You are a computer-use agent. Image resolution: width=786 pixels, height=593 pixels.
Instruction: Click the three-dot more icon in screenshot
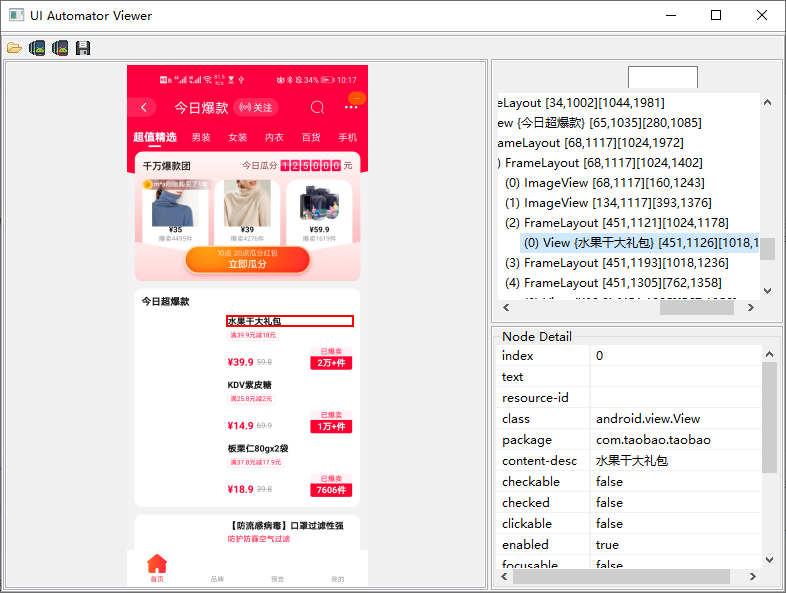(x=351, y=107)
